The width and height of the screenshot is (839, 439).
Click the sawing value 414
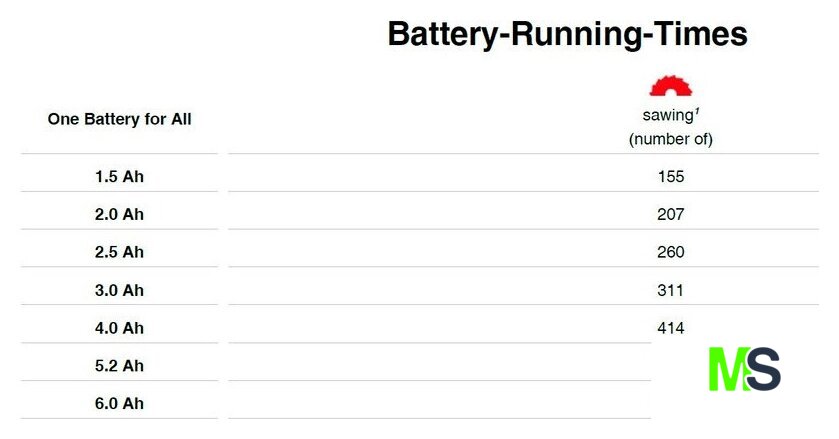pyautogui.click(x=670, y=328)
